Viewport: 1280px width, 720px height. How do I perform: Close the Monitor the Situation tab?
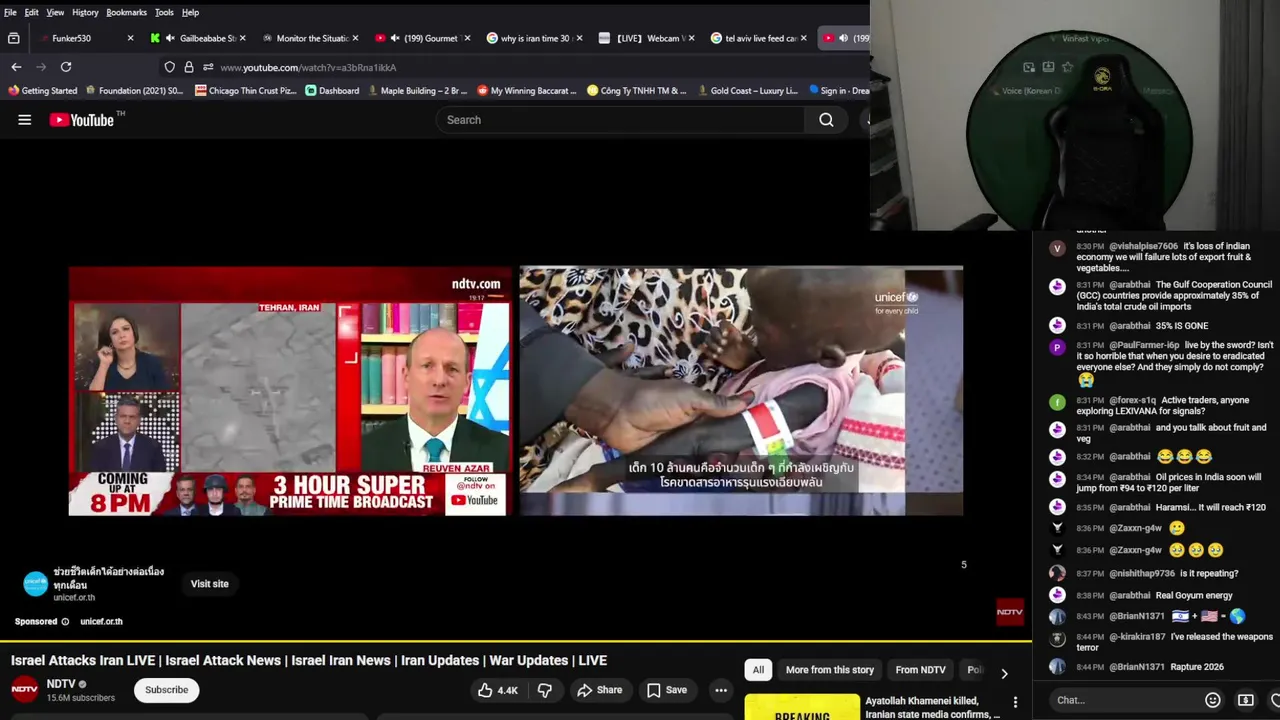point(355,38)
